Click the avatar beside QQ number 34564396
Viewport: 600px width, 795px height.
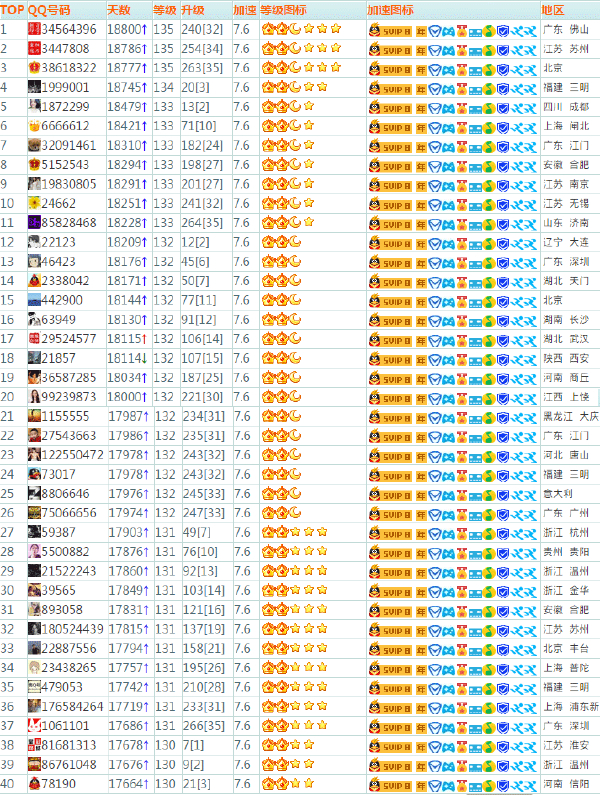click(34, 29)
